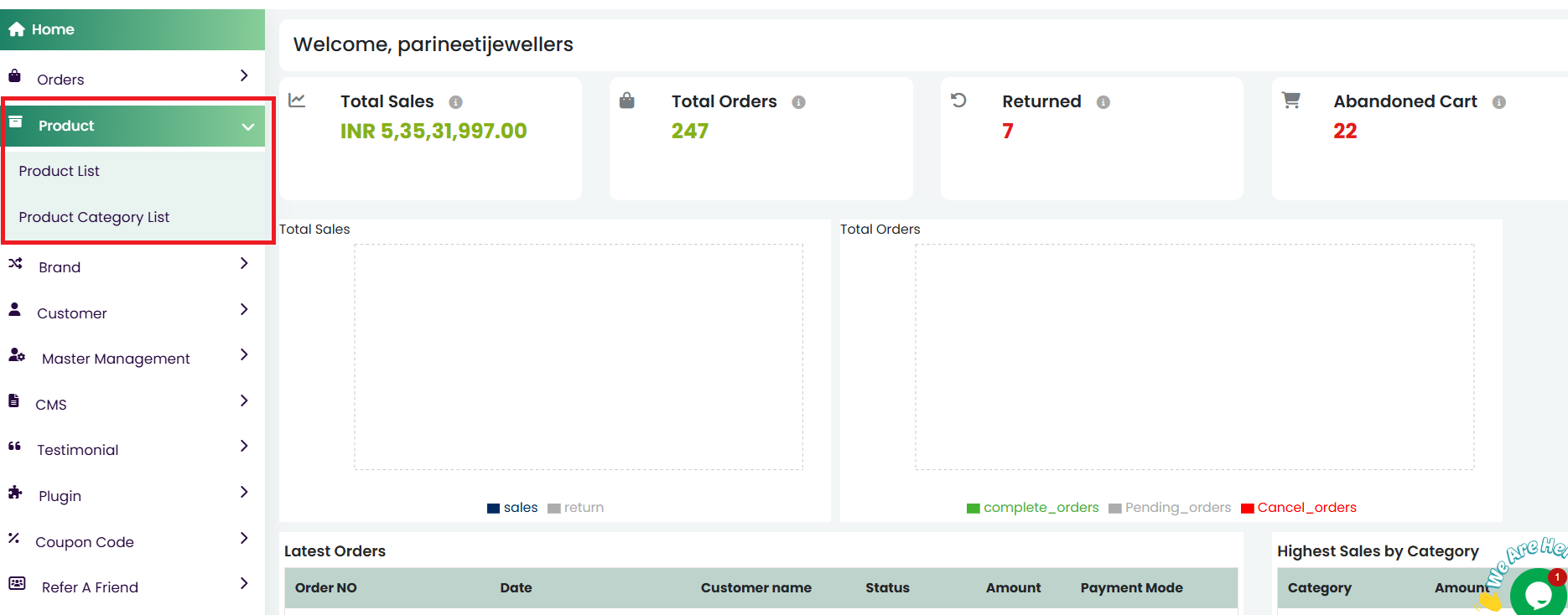Click the Home icon in sidebar
The width and height of the screenshot is (1568, 615).
tap(16, 29)
